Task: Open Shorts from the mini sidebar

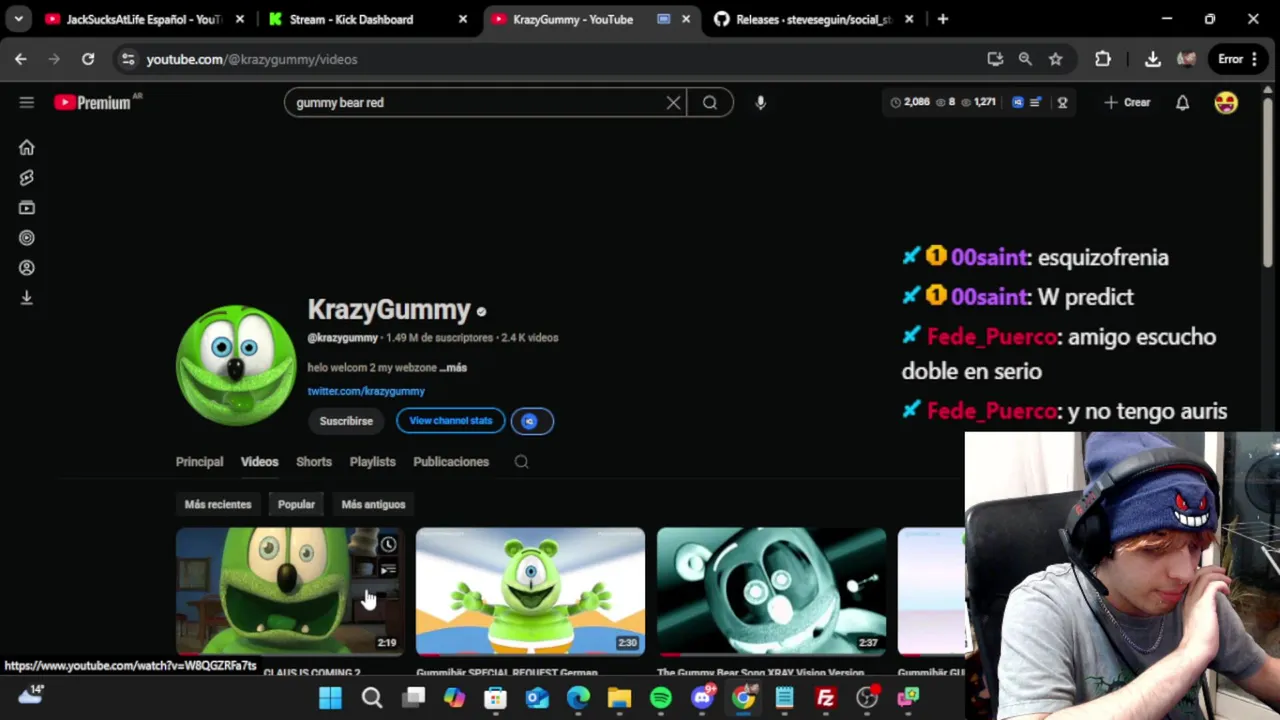Action: point(27,178)
